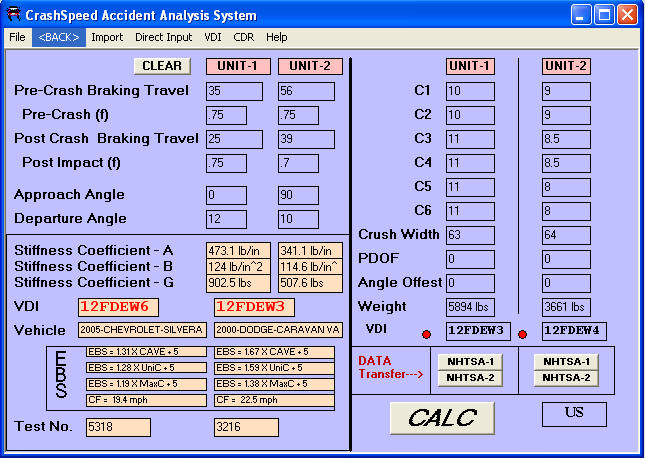Select the red radio dot beside Unit-1 VDI

(427, 332)
